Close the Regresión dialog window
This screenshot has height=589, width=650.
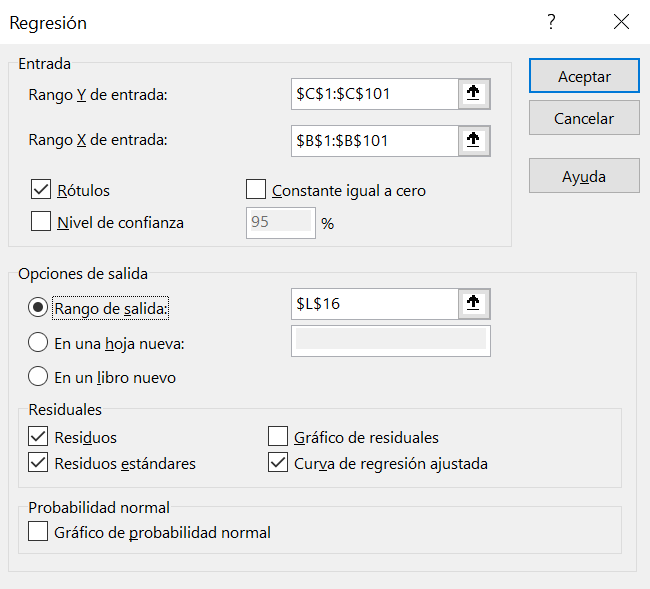click(x=621, y=22)
